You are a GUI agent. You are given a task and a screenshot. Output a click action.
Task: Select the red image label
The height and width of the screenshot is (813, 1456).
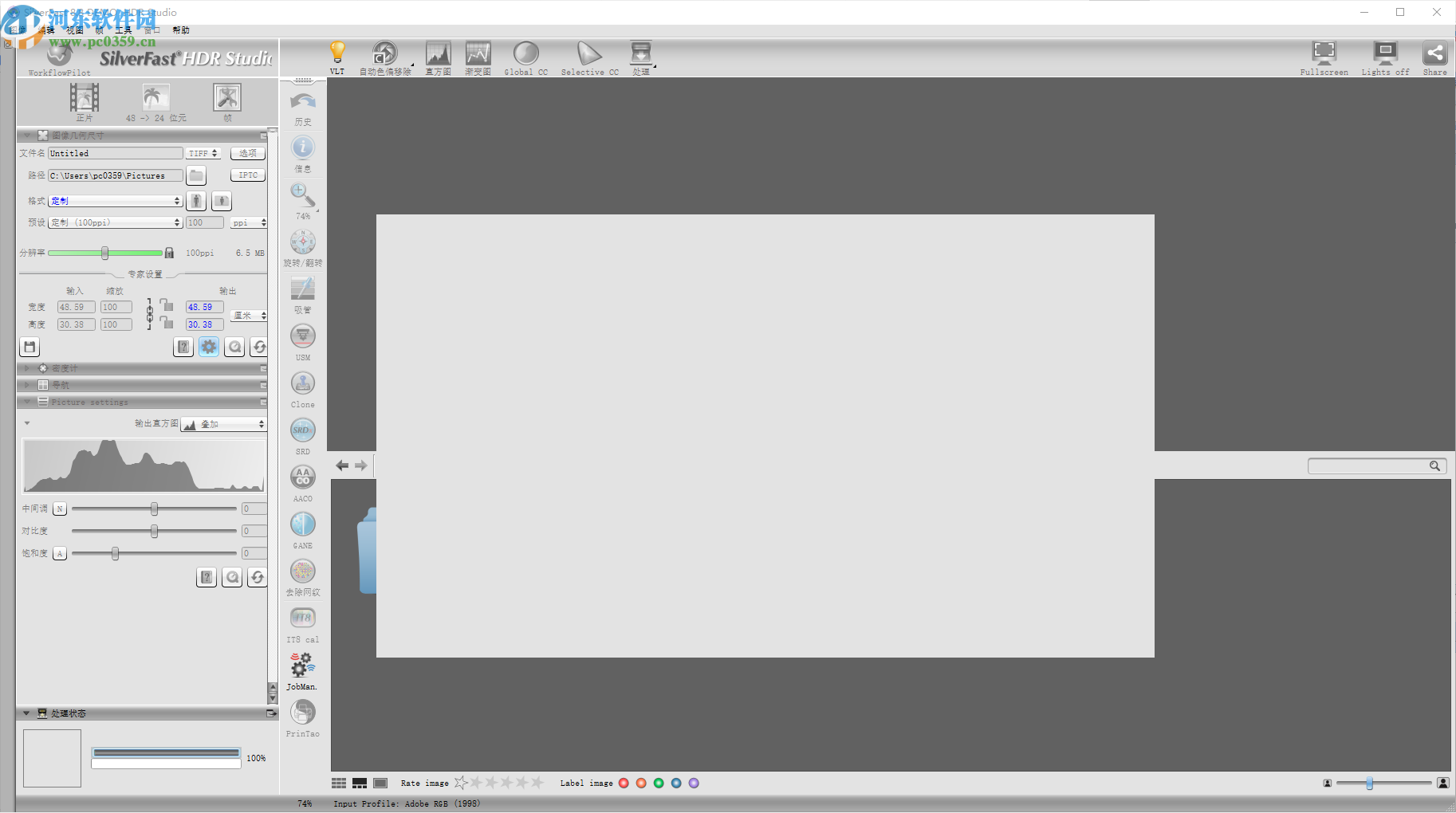(x=624, y=783)
